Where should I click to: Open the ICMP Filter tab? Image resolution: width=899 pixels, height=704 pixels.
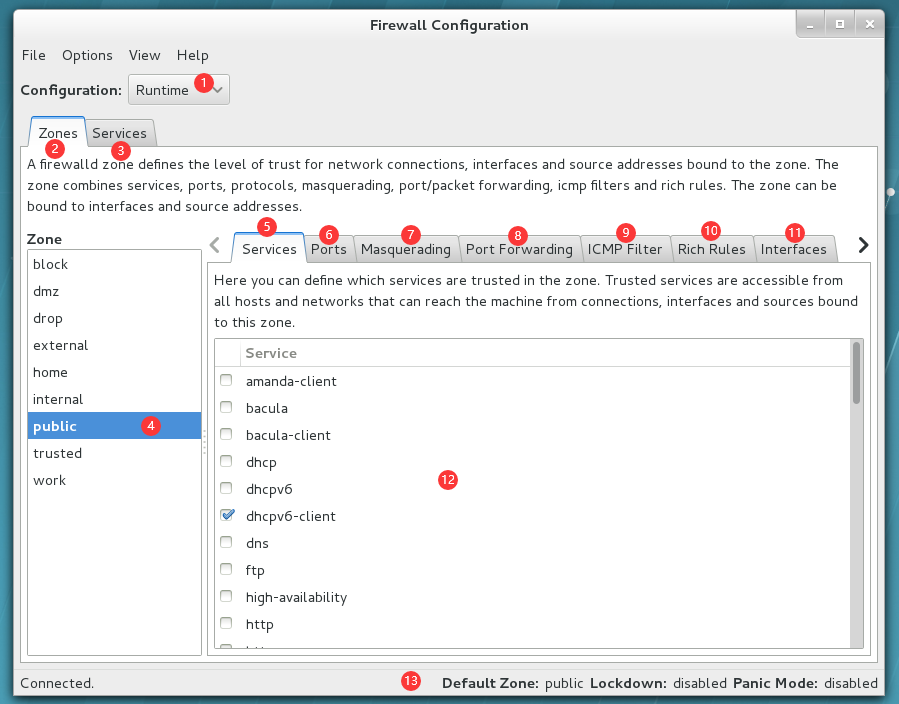(625, 249)
